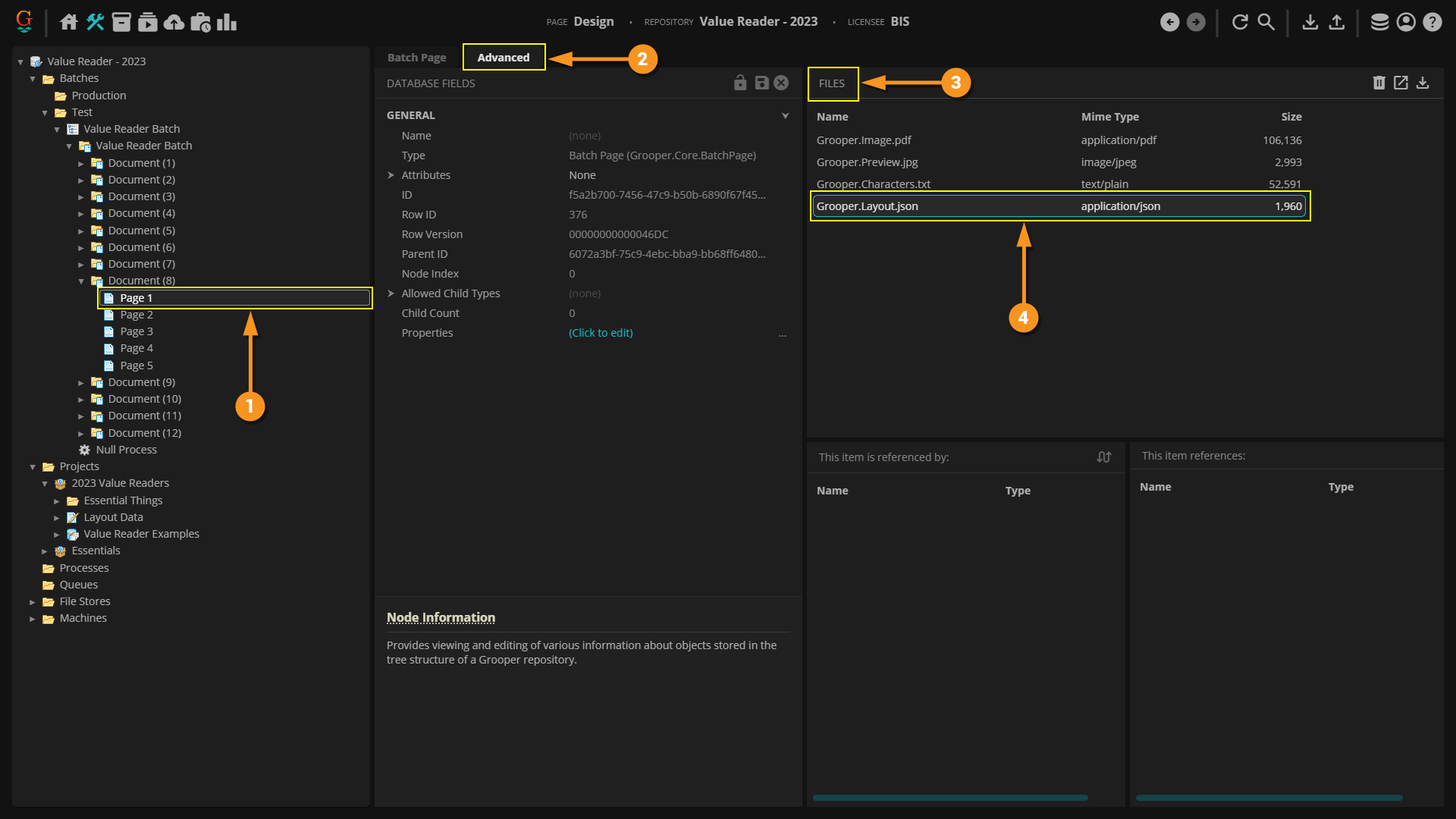This screenshot has width=1456, height=819.
Task: Toggle sort order in the referenced by panel
Action: (1103, 457)
